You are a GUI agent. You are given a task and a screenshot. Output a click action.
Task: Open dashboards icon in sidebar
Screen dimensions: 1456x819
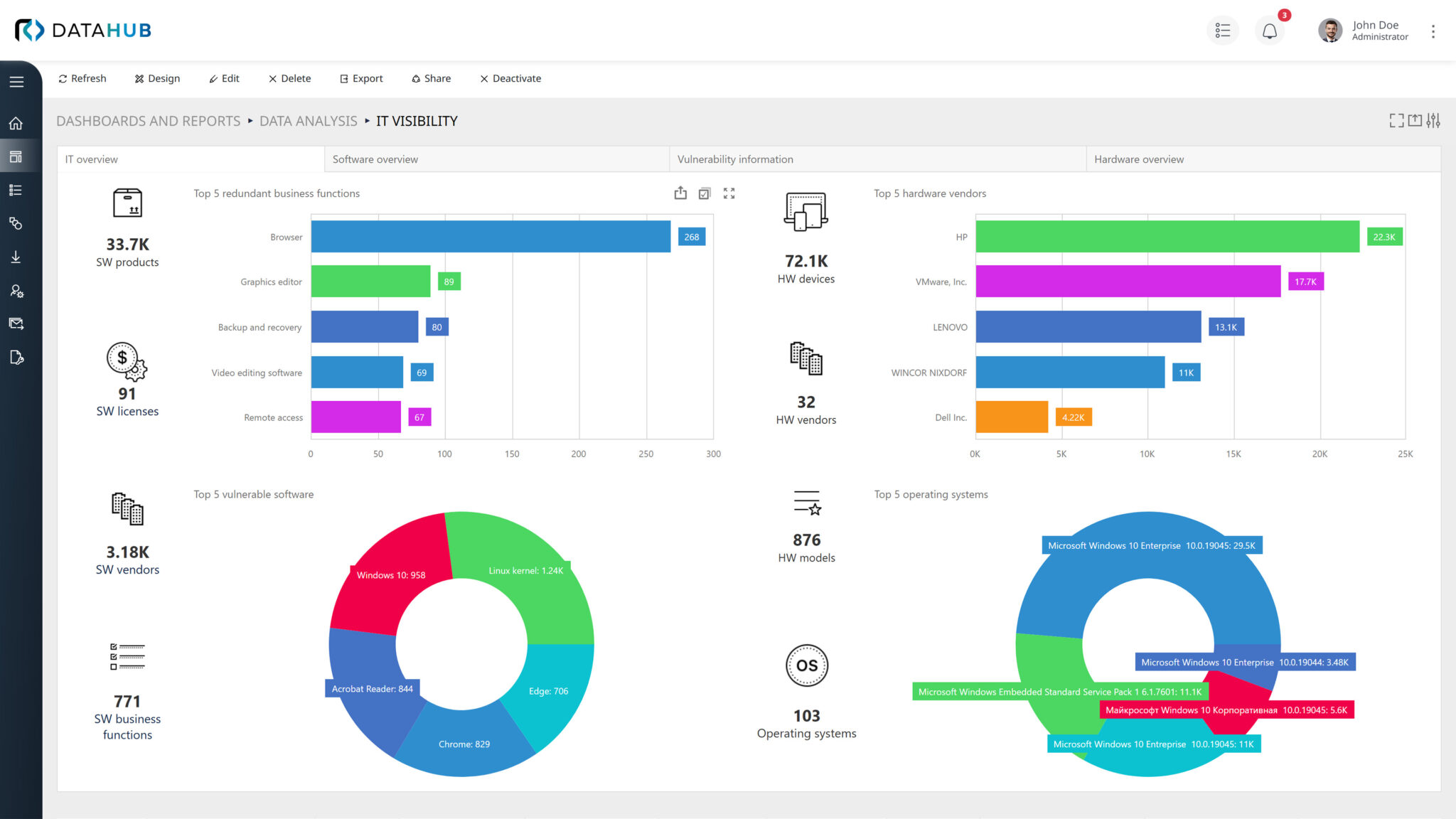coord(16,156)
